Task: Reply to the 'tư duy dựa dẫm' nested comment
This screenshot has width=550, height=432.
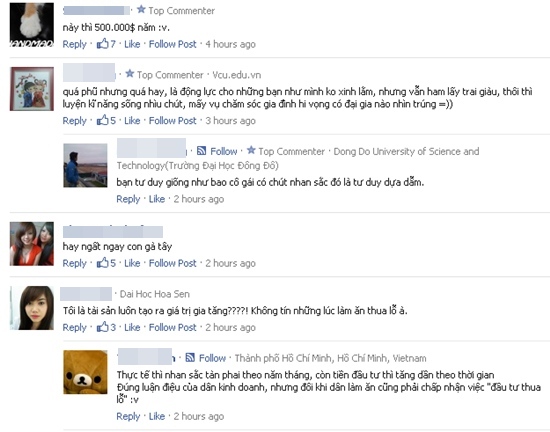Action: (128, 199)
